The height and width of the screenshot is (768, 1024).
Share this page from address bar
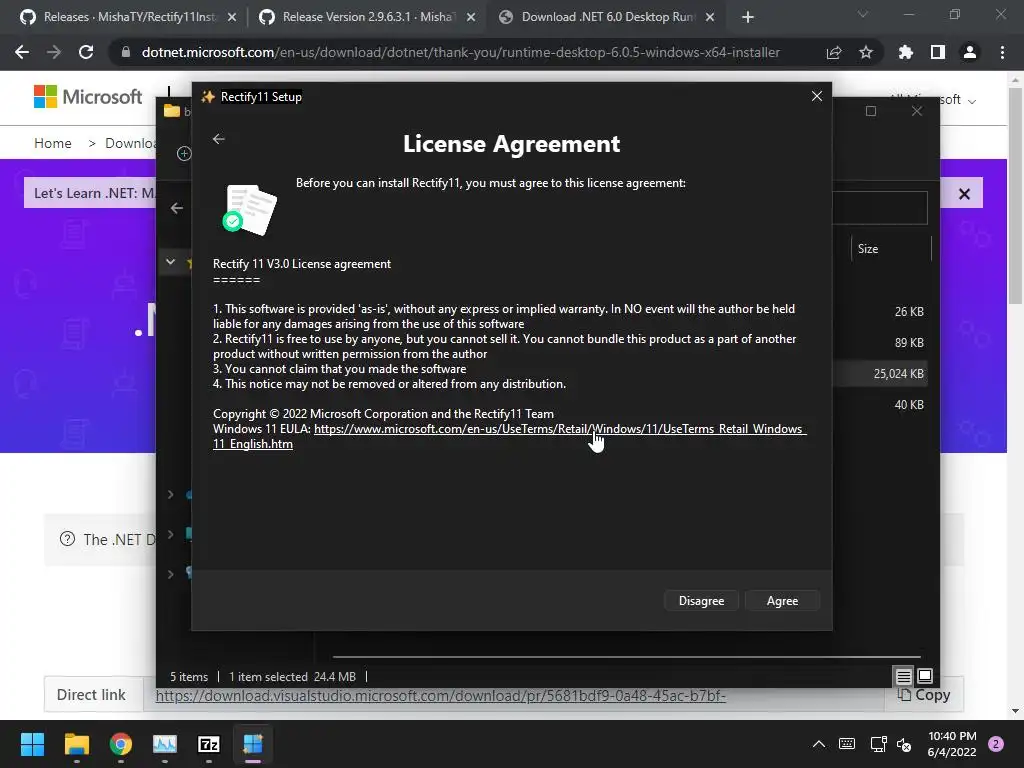pos(834,52)
